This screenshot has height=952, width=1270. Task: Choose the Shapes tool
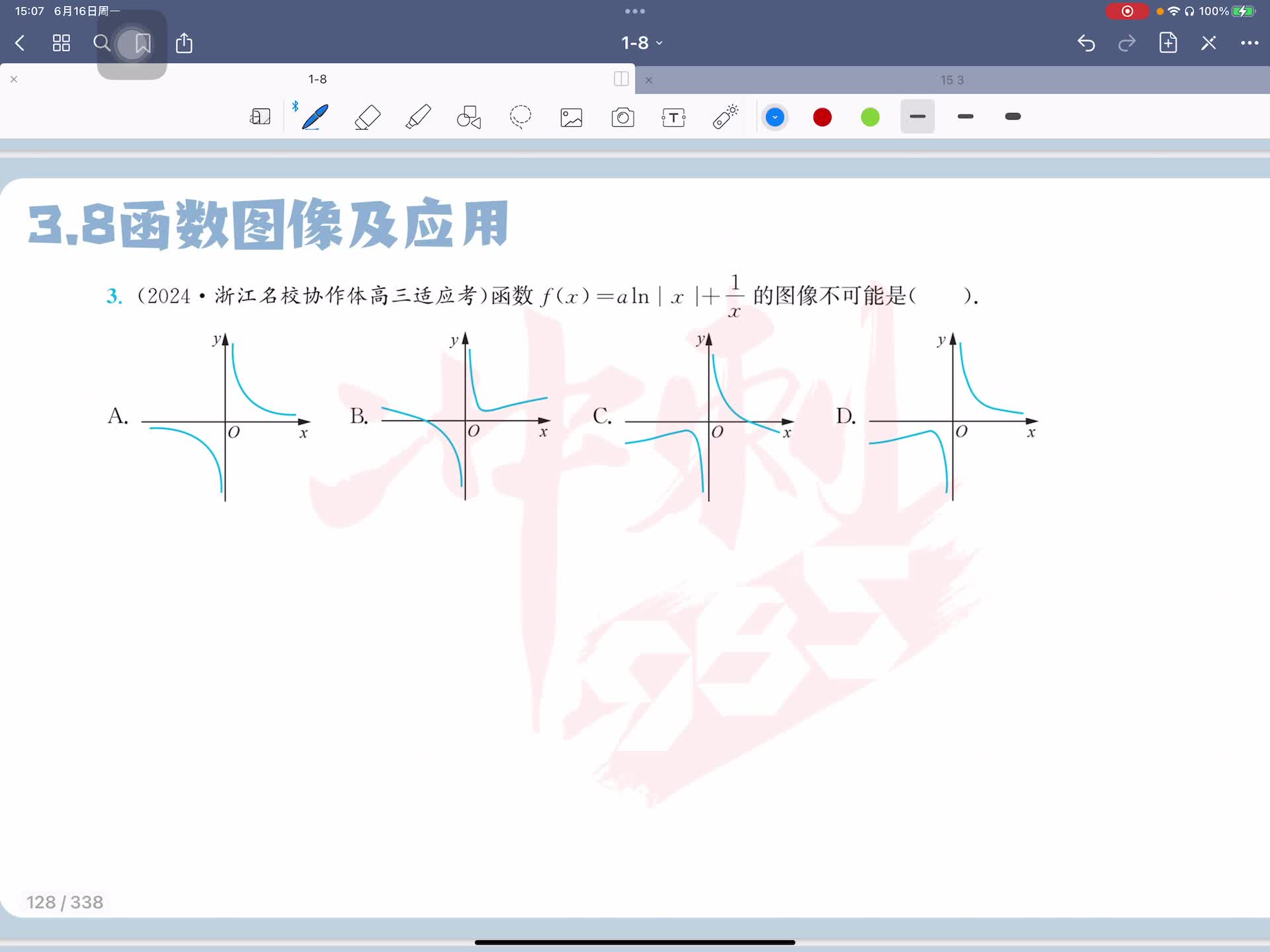469,117
